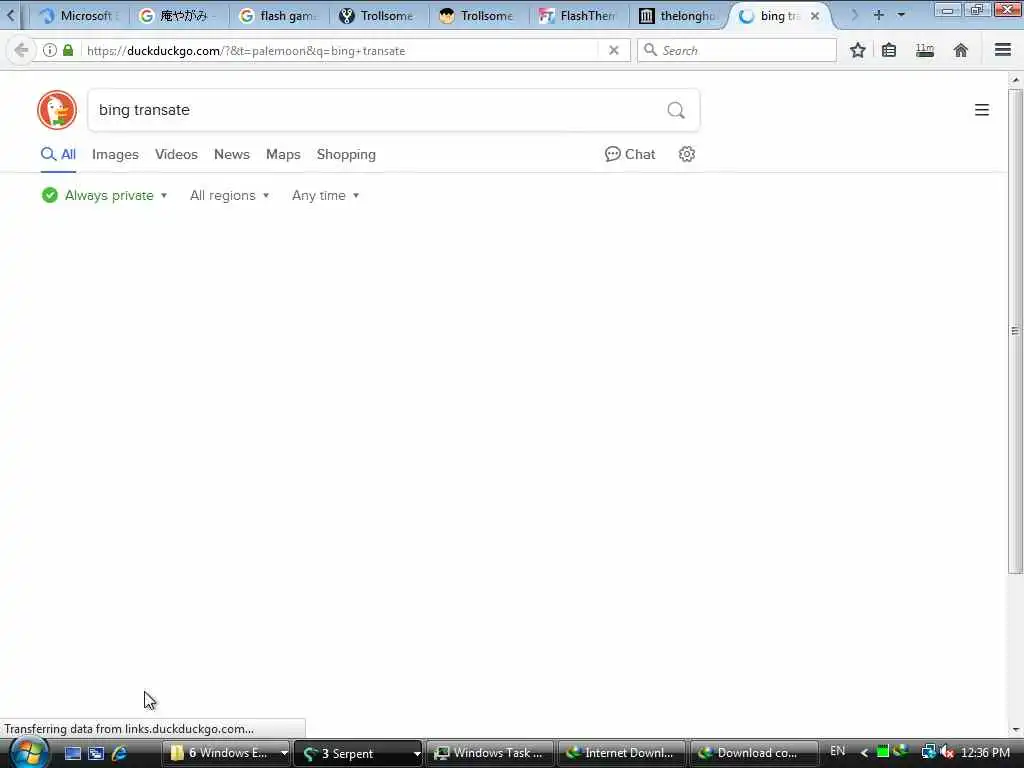Open the DuckDuckGo hamburger side menu
This screenshot has height=768, width=1024.
click(x=982, y=110)
